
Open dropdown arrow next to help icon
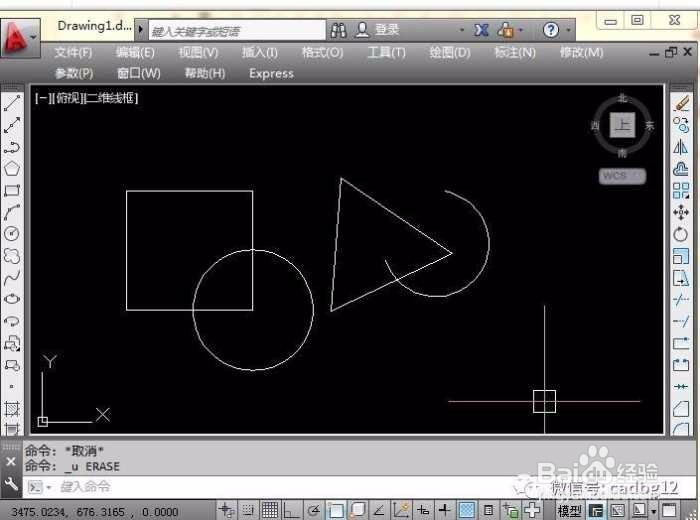(x=568, y=30)
